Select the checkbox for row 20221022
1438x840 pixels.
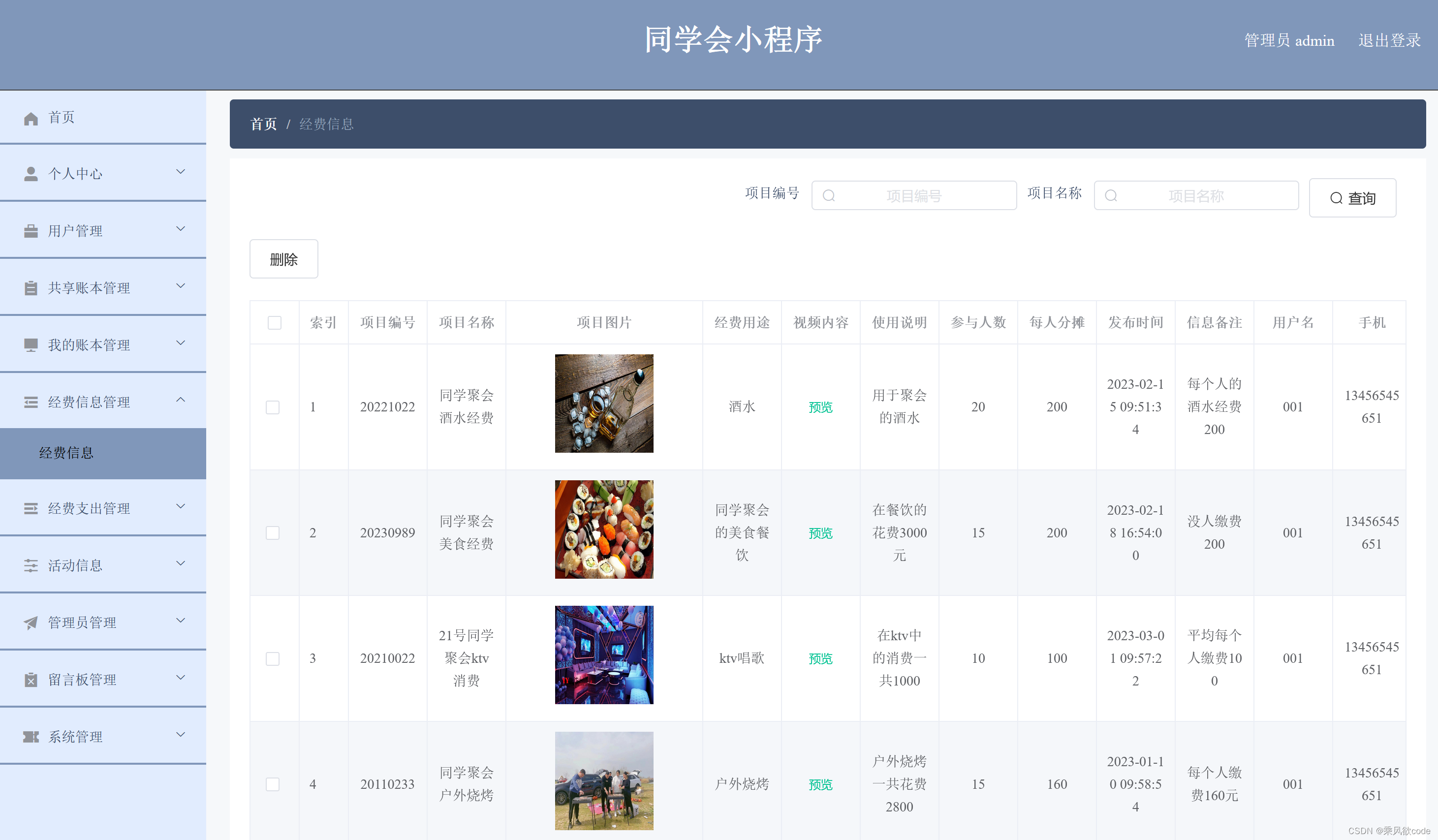[x=273, y=407]
